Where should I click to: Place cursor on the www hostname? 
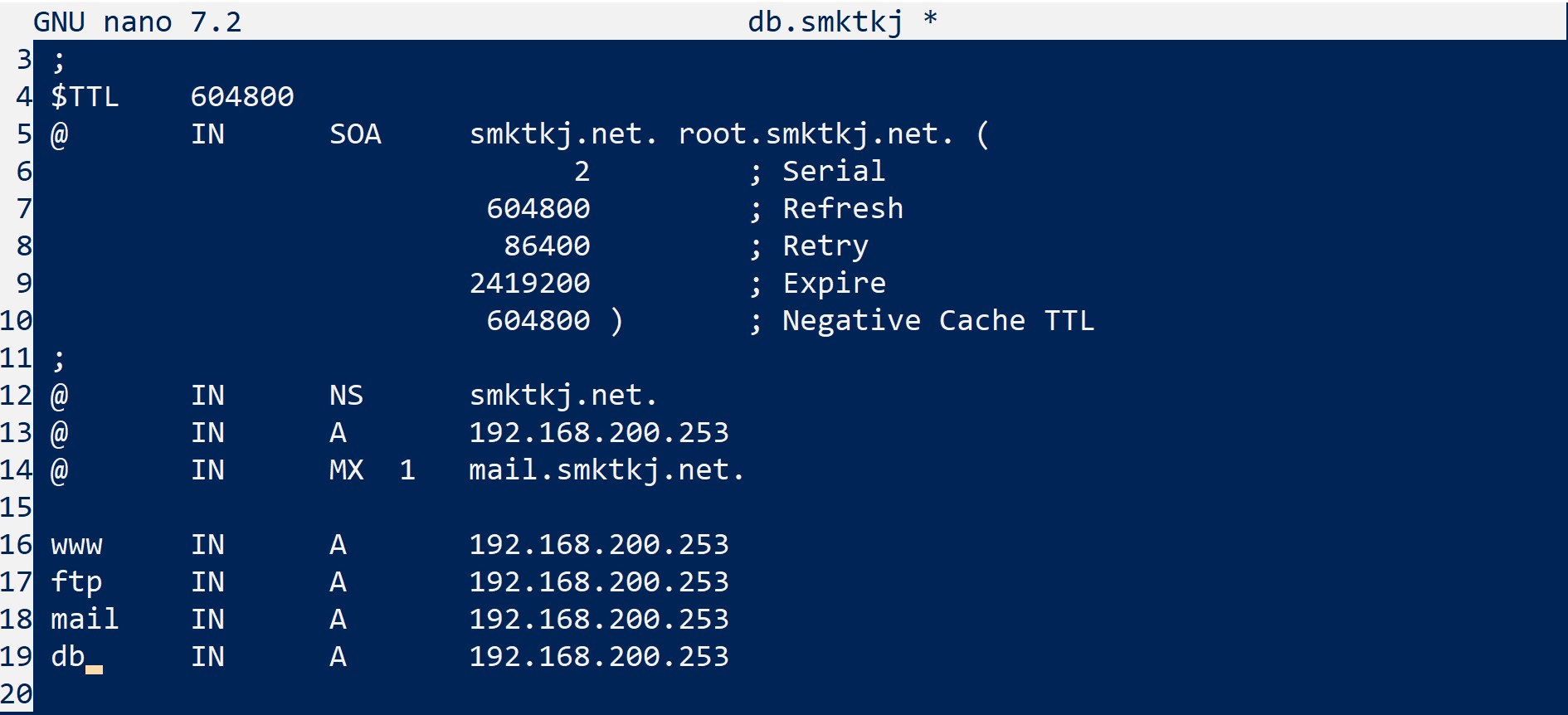coord(76,545)
